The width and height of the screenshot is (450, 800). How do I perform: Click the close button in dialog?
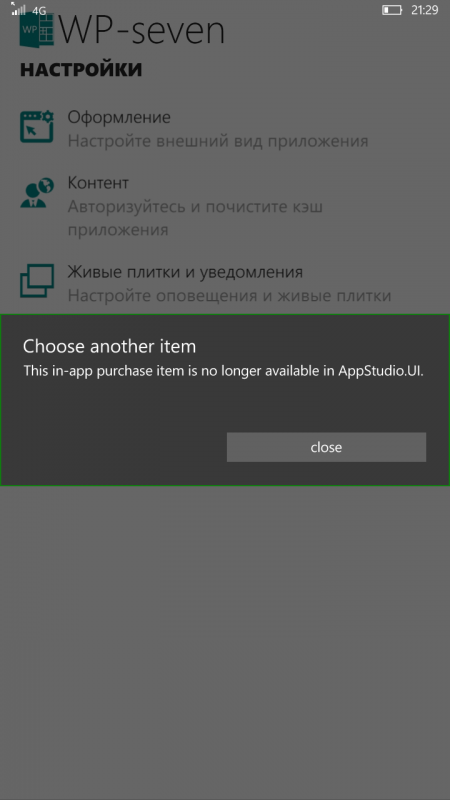click(326, 447)
